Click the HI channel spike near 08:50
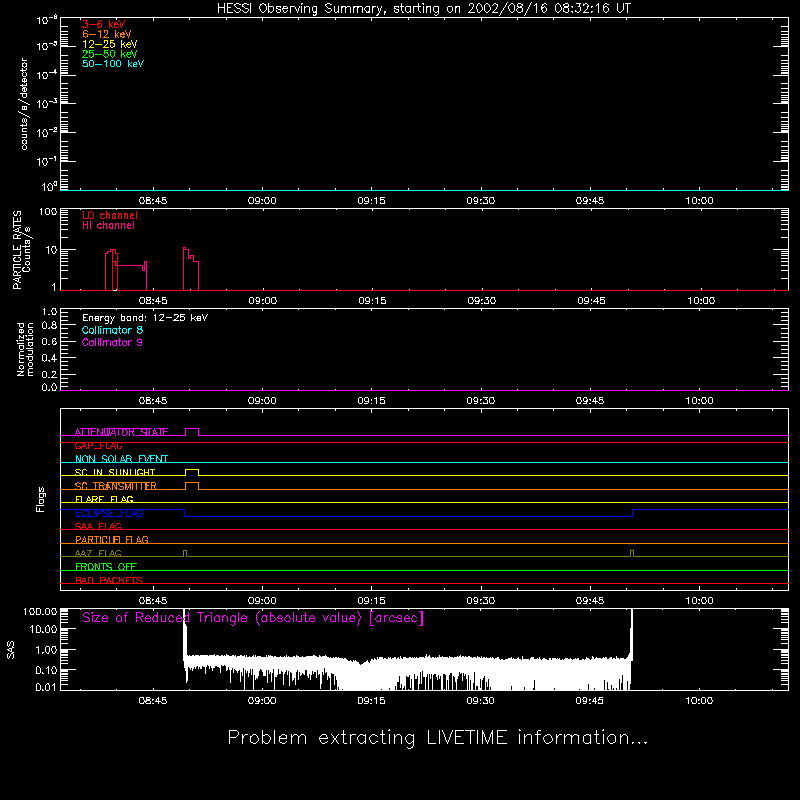The height and width of the screenshot is (800, 800). click(191, 269)
